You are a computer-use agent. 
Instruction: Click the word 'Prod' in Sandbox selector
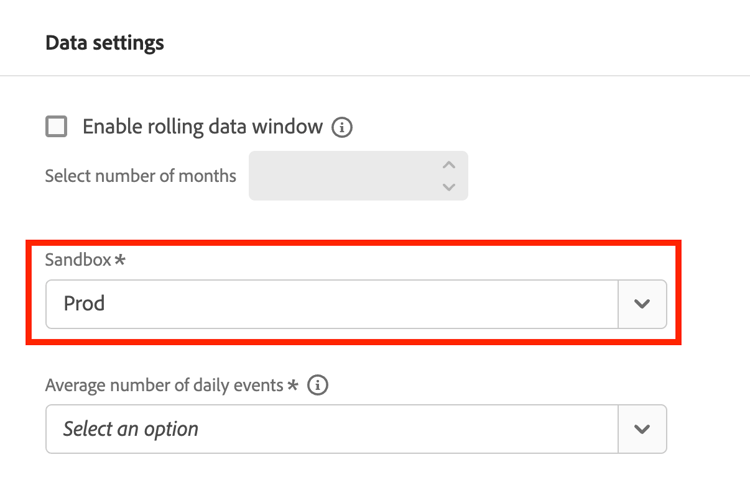tap(84, 304)
